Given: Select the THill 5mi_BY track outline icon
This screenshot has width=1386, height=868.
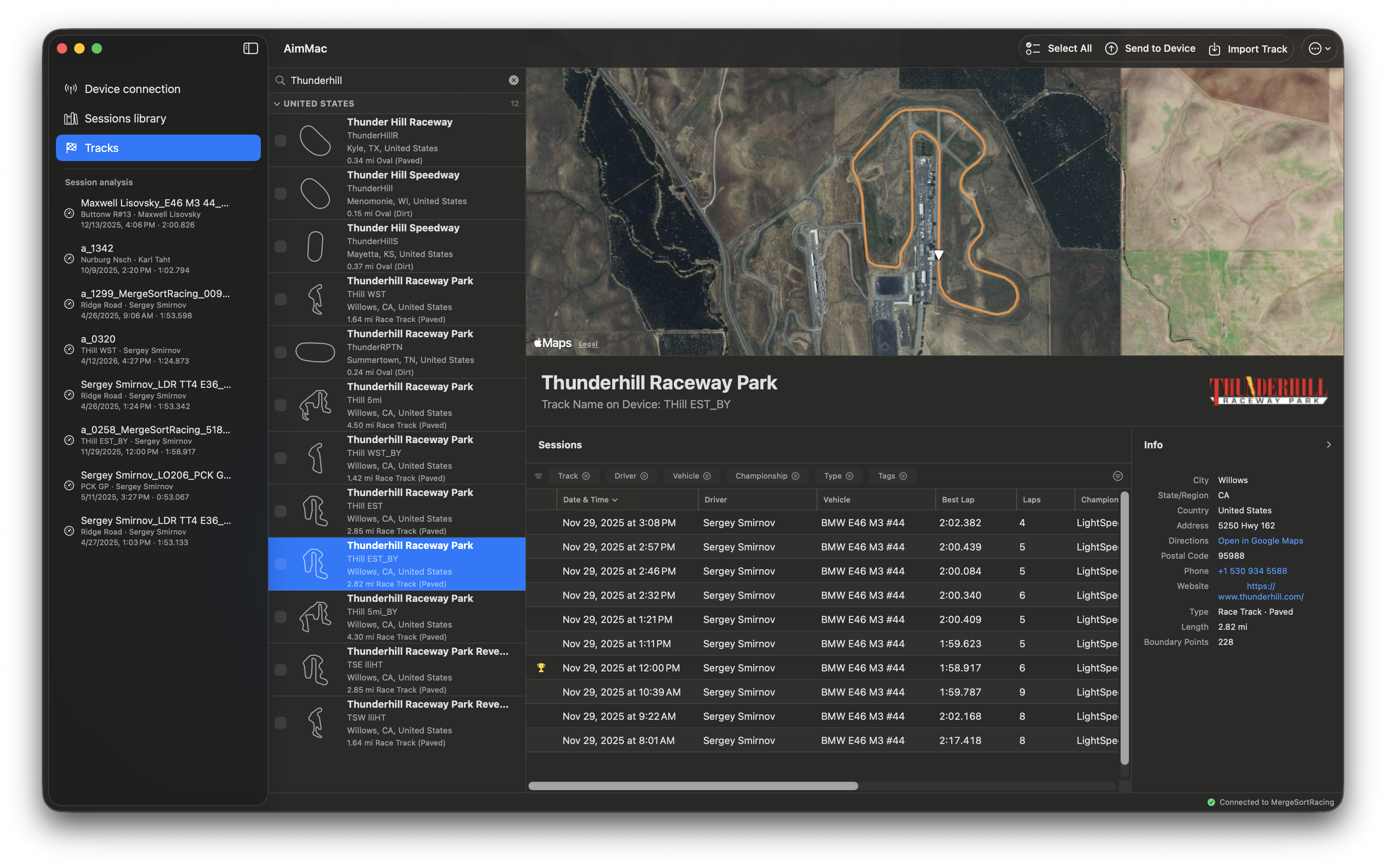Looking at the screenshot, I should pos(315,617).
